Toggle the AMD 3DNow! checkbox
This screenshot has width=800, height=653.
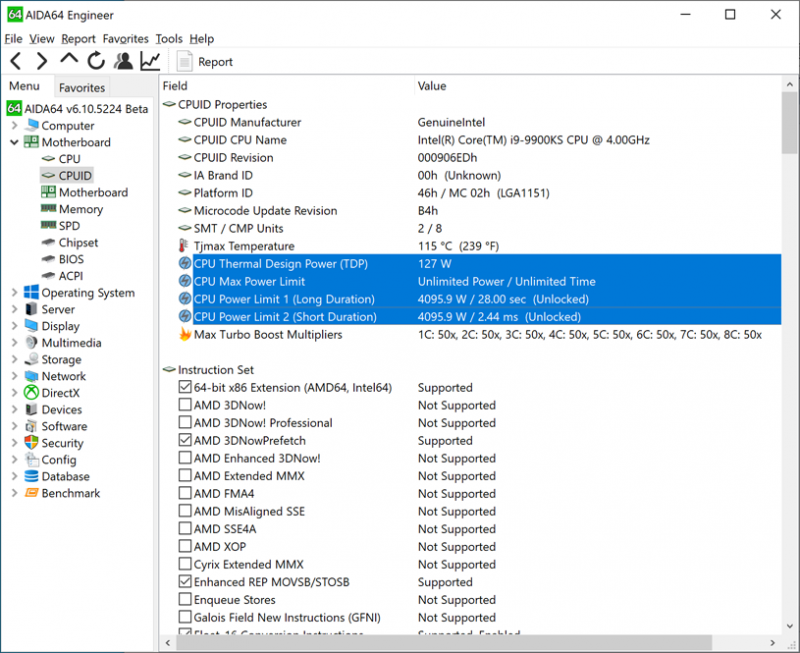pyautogui.click(x=185, y=405)
